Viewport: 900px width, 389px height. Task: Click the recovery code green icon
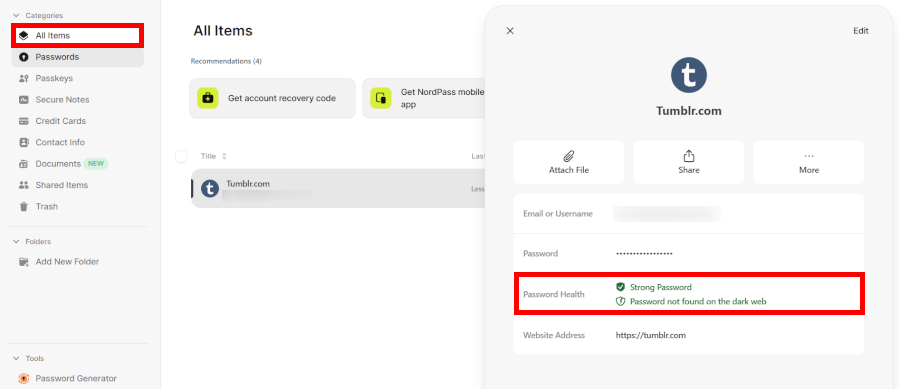208,98
